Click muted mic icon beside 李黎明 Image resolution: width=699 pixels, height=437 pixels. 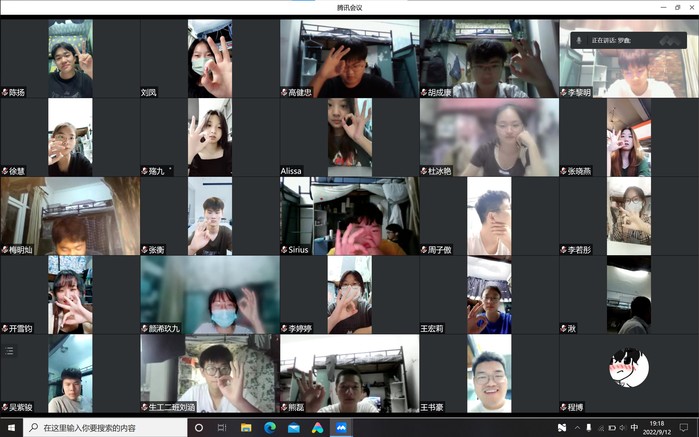click(x=564, y=92)
